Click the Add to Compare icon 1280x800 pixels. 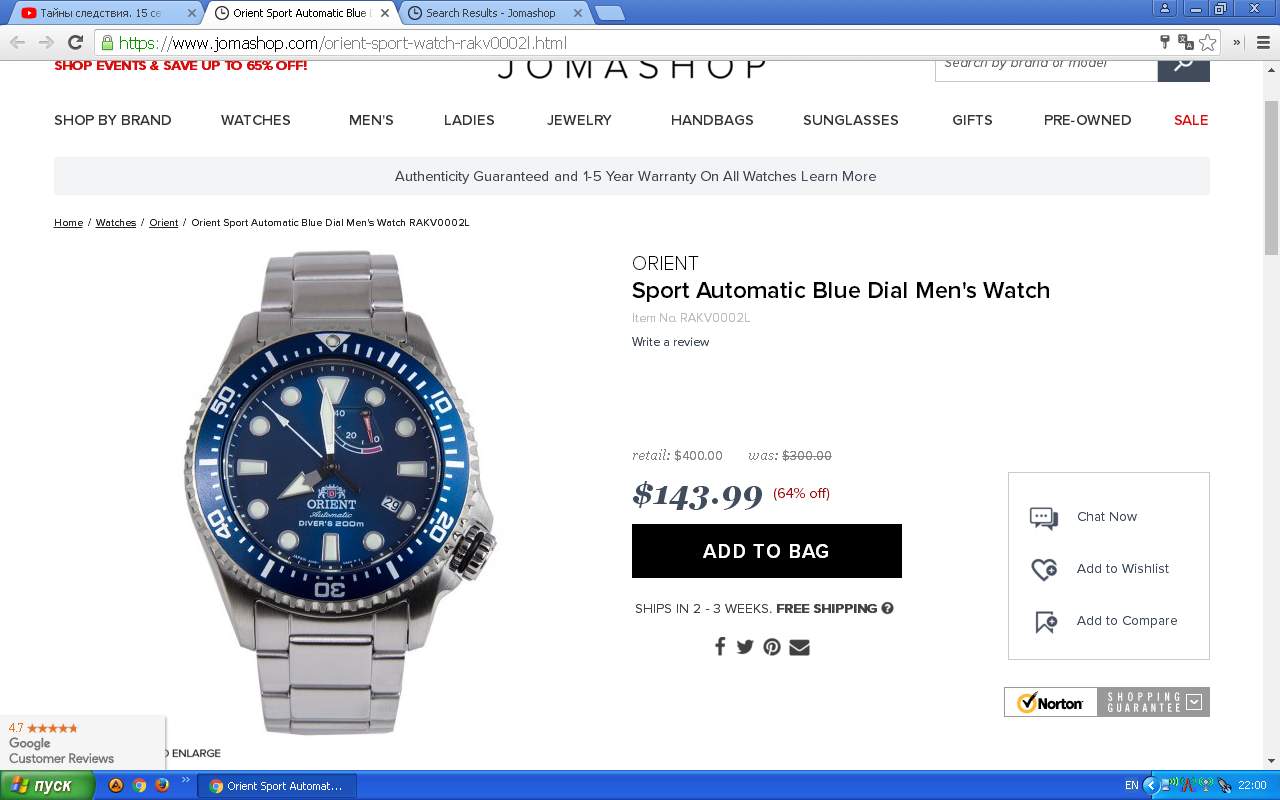[1046, 622]
